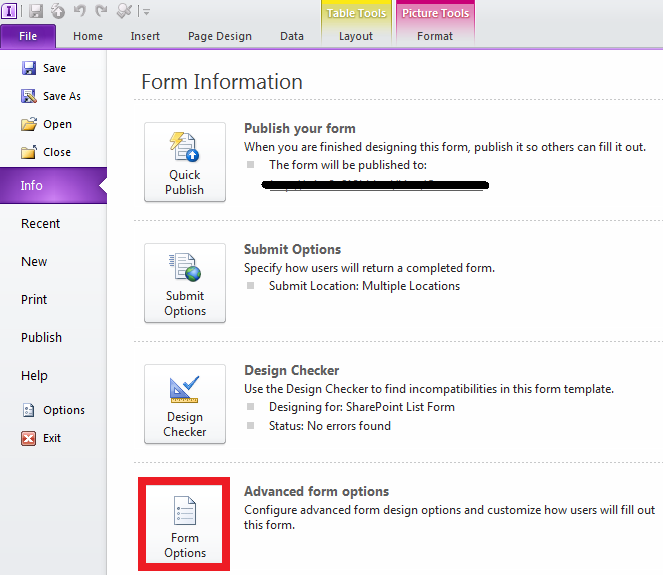The height and width of the screenshot is (575, 663).
Task: Click the Options icon in sidebar
Action: (28, 410)
